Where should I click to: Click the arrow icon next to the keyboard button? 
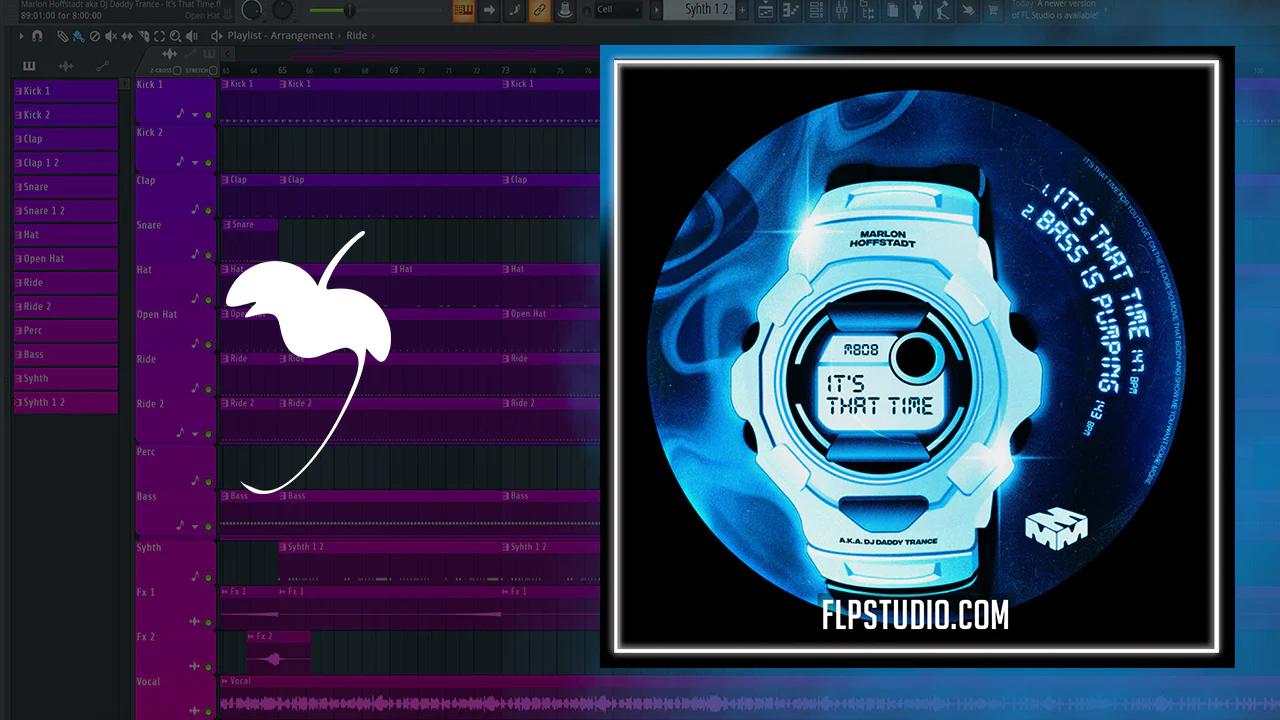coord(489,11)
